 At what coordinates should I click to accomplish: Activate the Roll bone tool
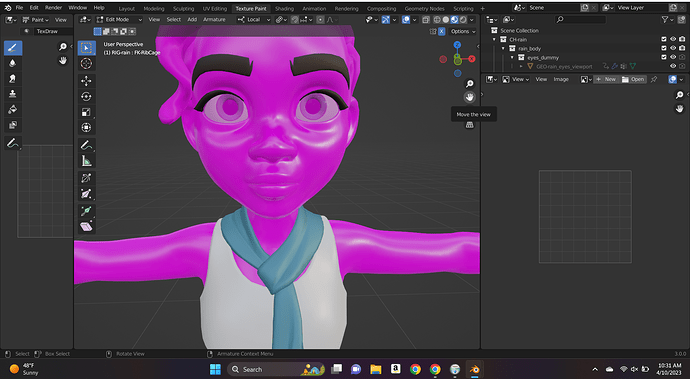click(86, 178)
